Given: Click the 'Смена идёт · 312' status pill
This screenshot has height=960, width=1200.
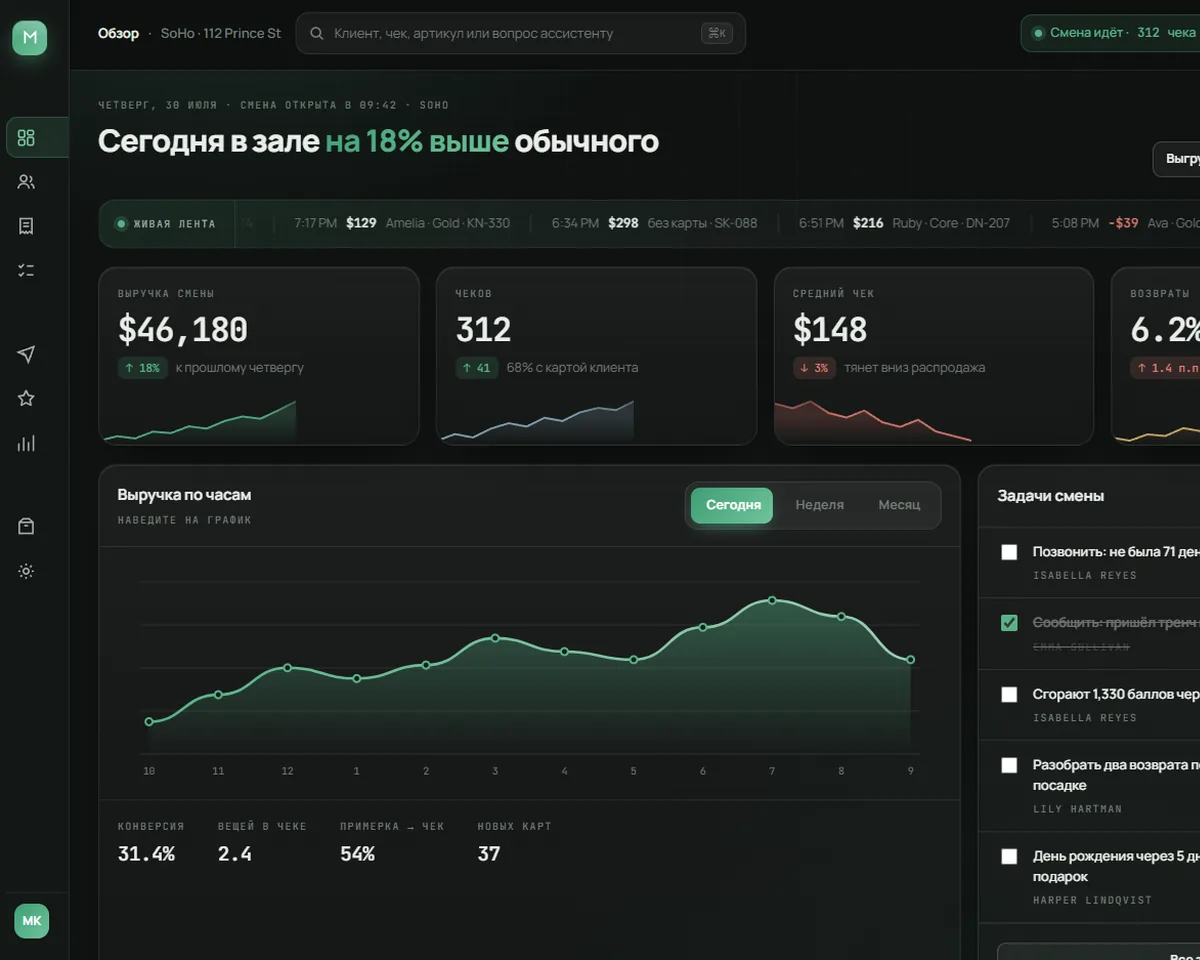Looking at the screenshot, I should 1111,33.
